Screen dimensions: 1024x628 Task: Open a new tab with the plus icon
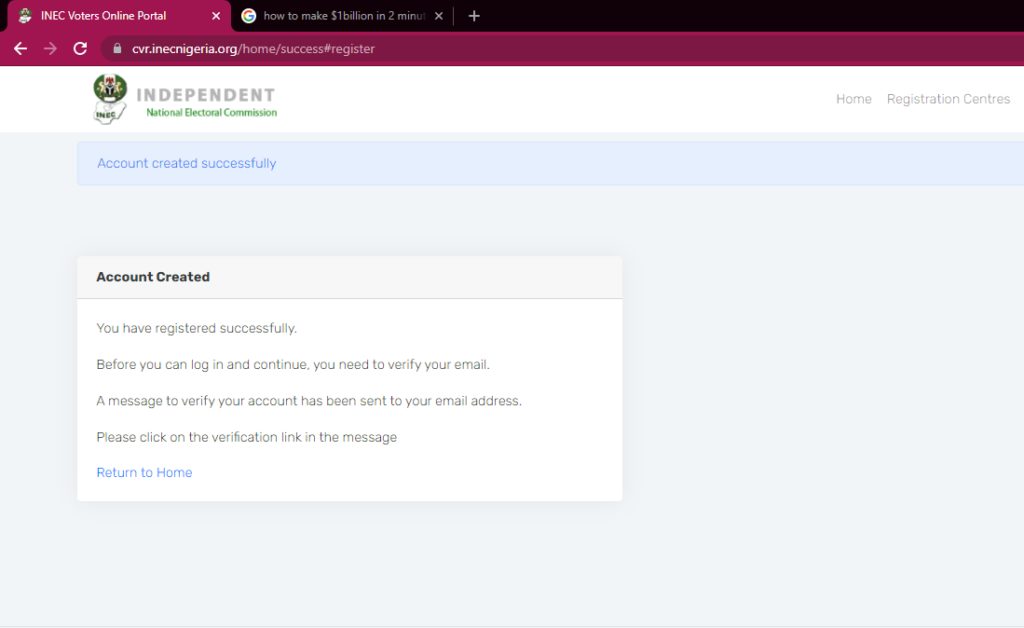[474, 16]
